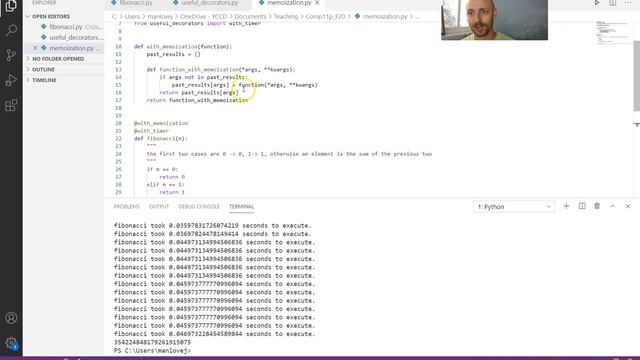Click the editor vertical scrollbar
The image size is (640, 360).
pyautogui.click(x=636, y=76)
